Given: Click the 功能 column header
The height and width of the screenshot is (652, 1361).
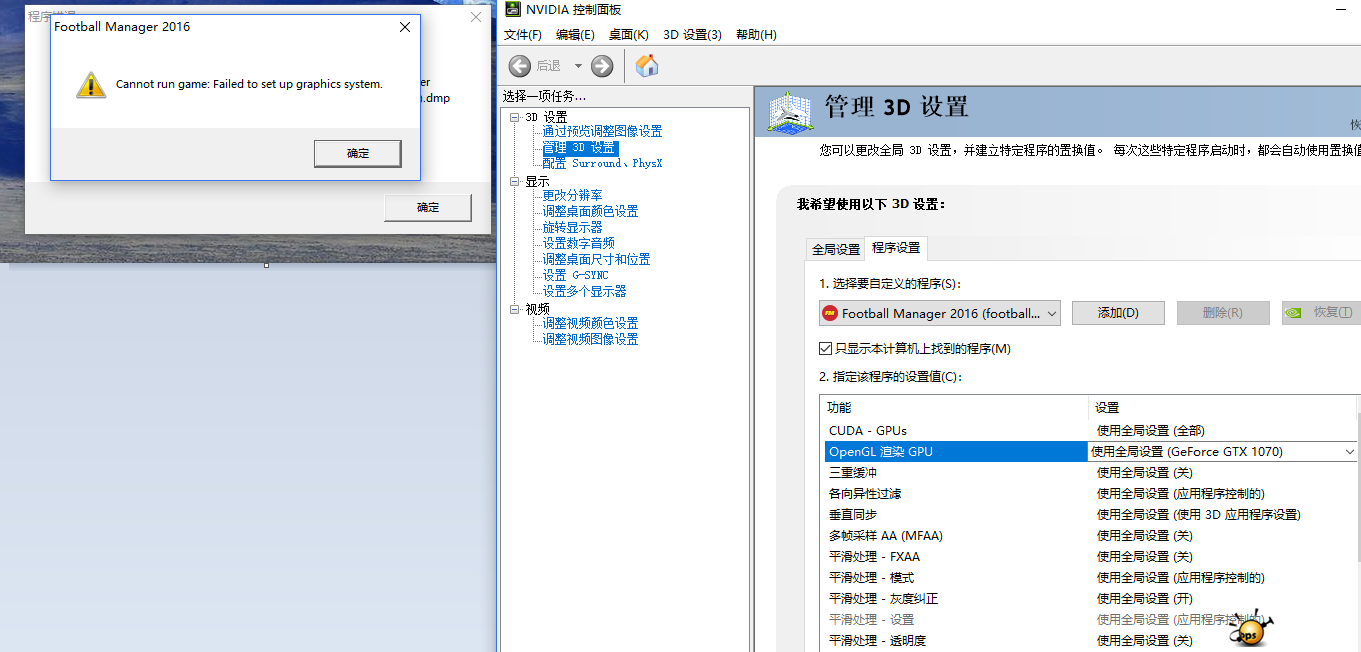Looking at the screenshot, I should tap(954, 408).
